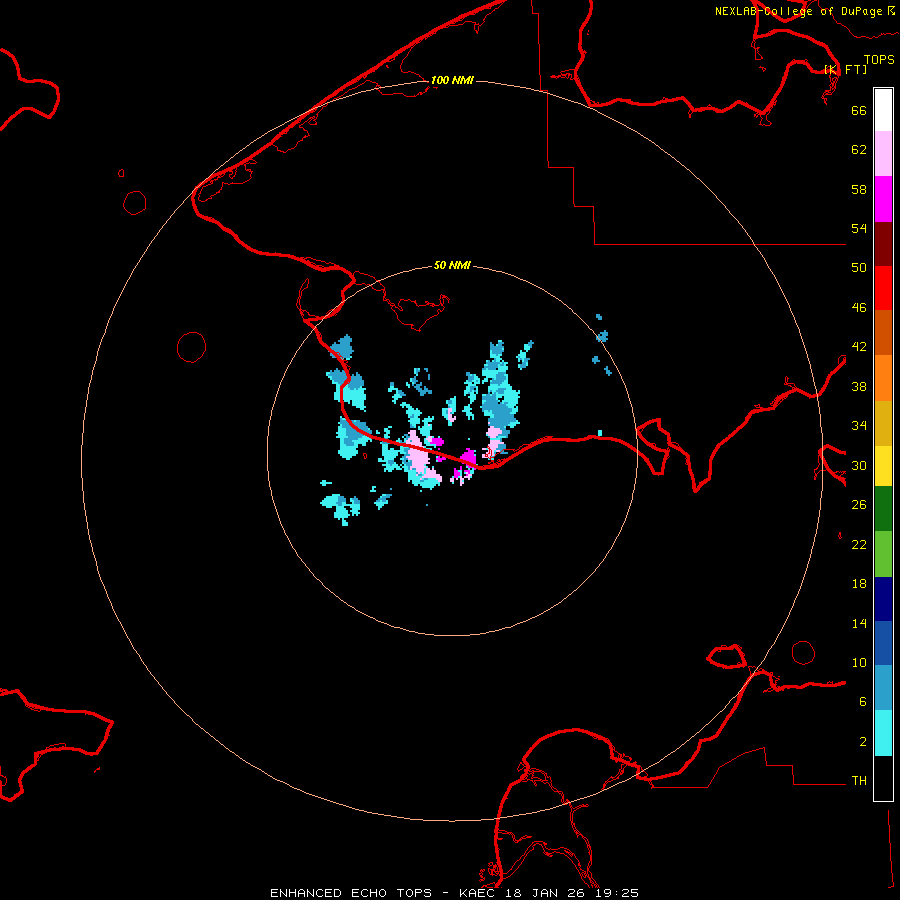Click the K FT units label
This screenshot has width=900, height=900.
[x=845, y=69]
